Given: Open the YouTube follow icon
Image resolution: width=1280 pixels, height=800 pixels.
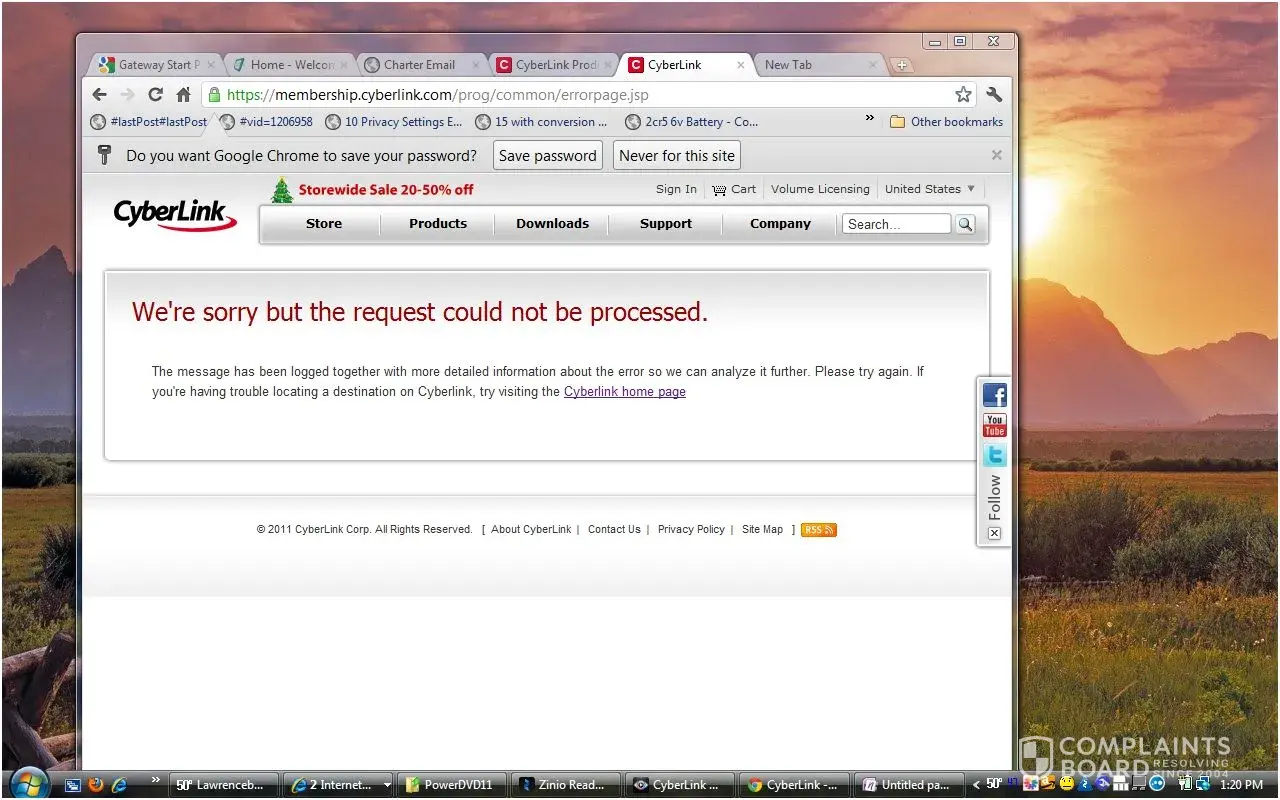Looking at the screenshot, I should pos(994,426).
